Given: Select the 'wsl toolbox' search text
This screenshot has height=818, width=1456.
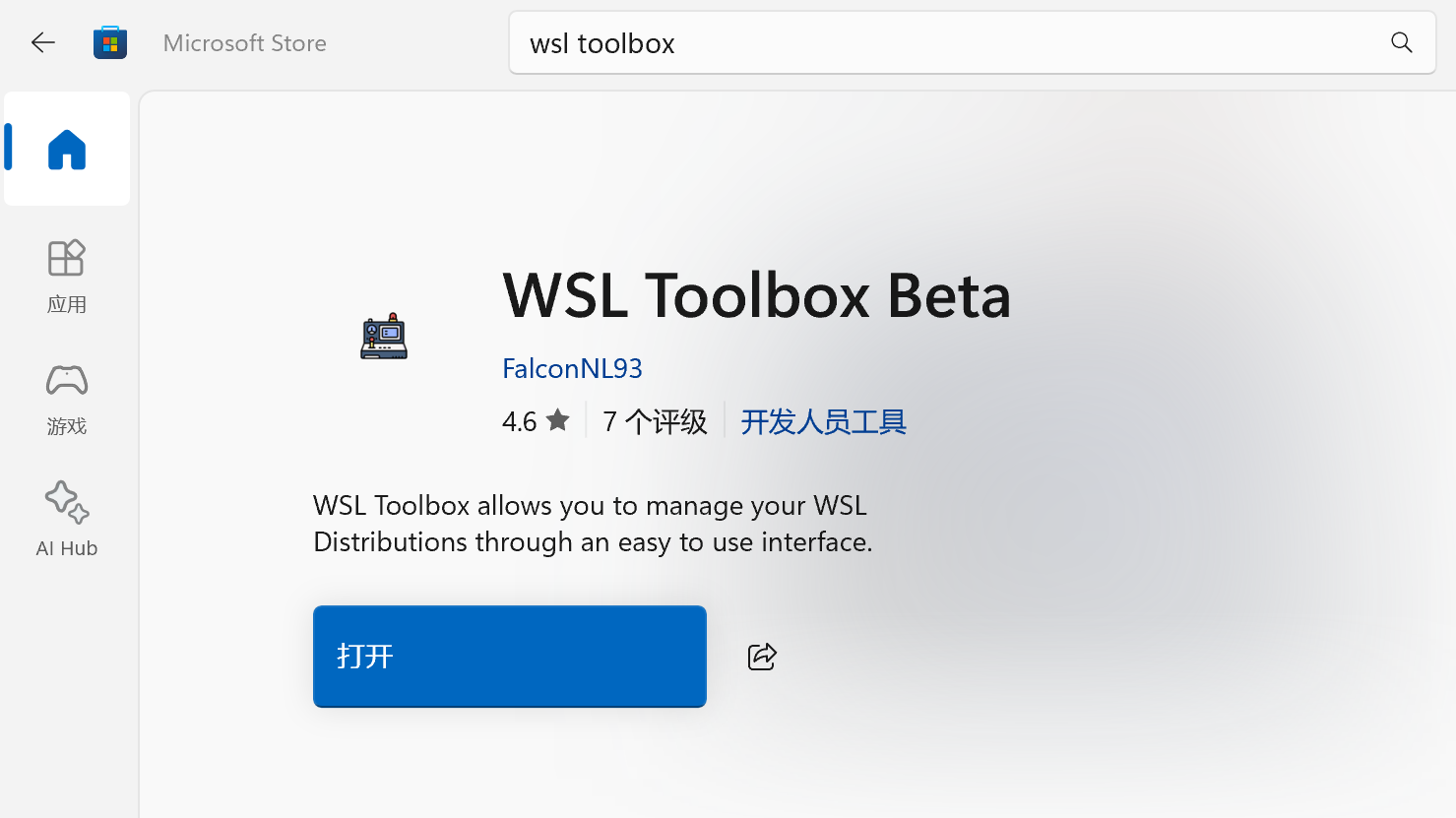Looking at the screenshot, I should click(601, 42).
